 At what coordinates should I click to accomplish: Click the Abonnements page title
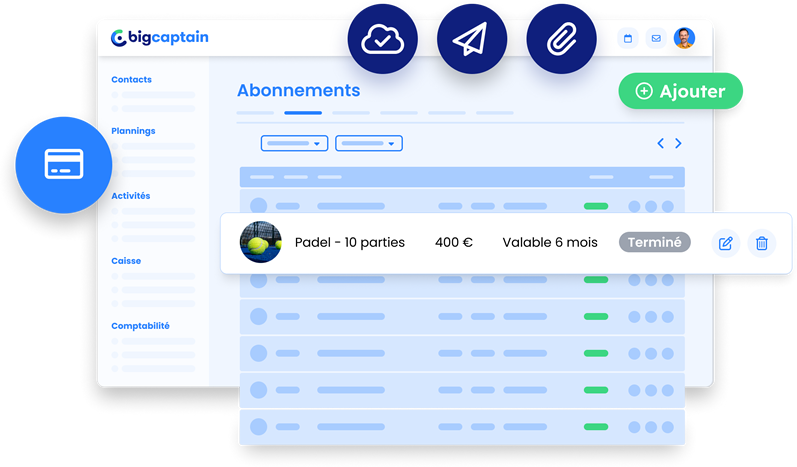point(299,90)
